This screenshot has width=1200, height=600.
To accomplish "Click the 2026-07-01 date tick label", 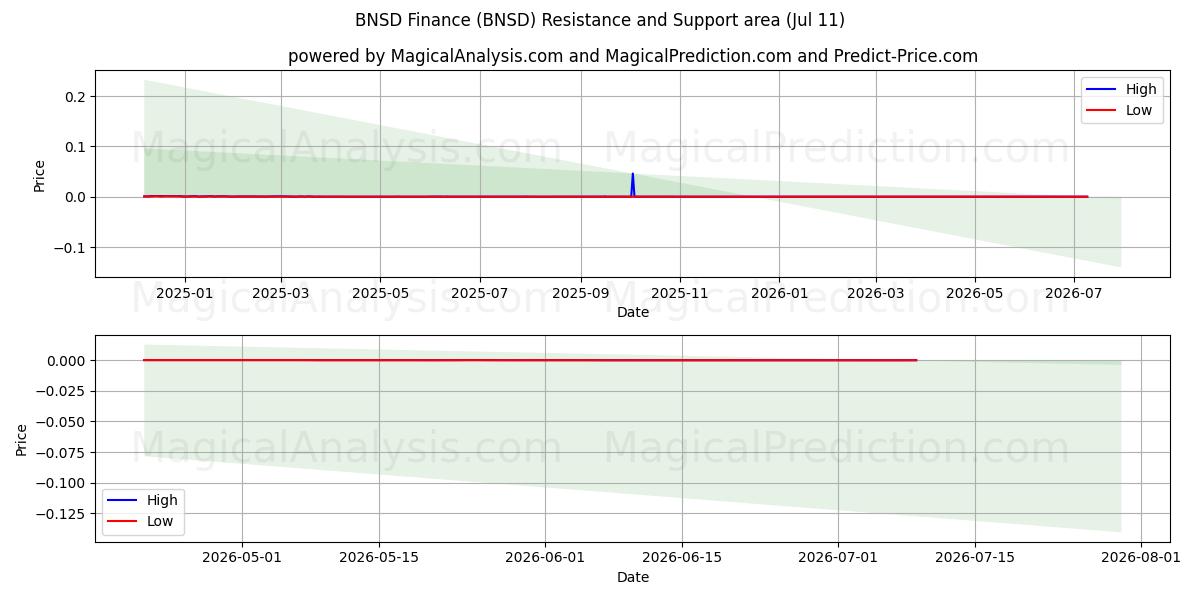I will click(838, 558).
